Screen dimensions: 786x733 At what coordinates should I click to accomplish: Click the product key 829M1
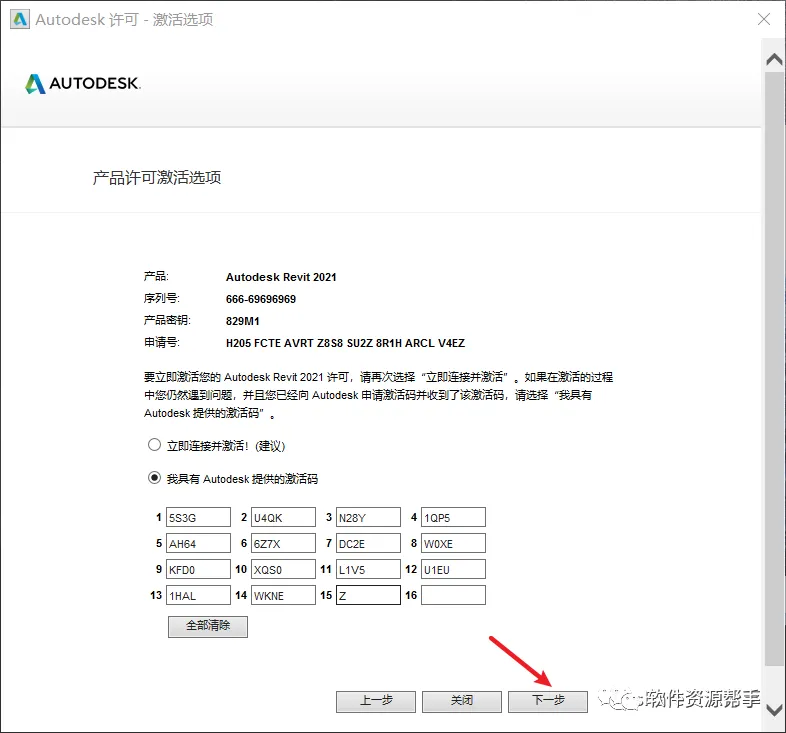coord(243,321)
